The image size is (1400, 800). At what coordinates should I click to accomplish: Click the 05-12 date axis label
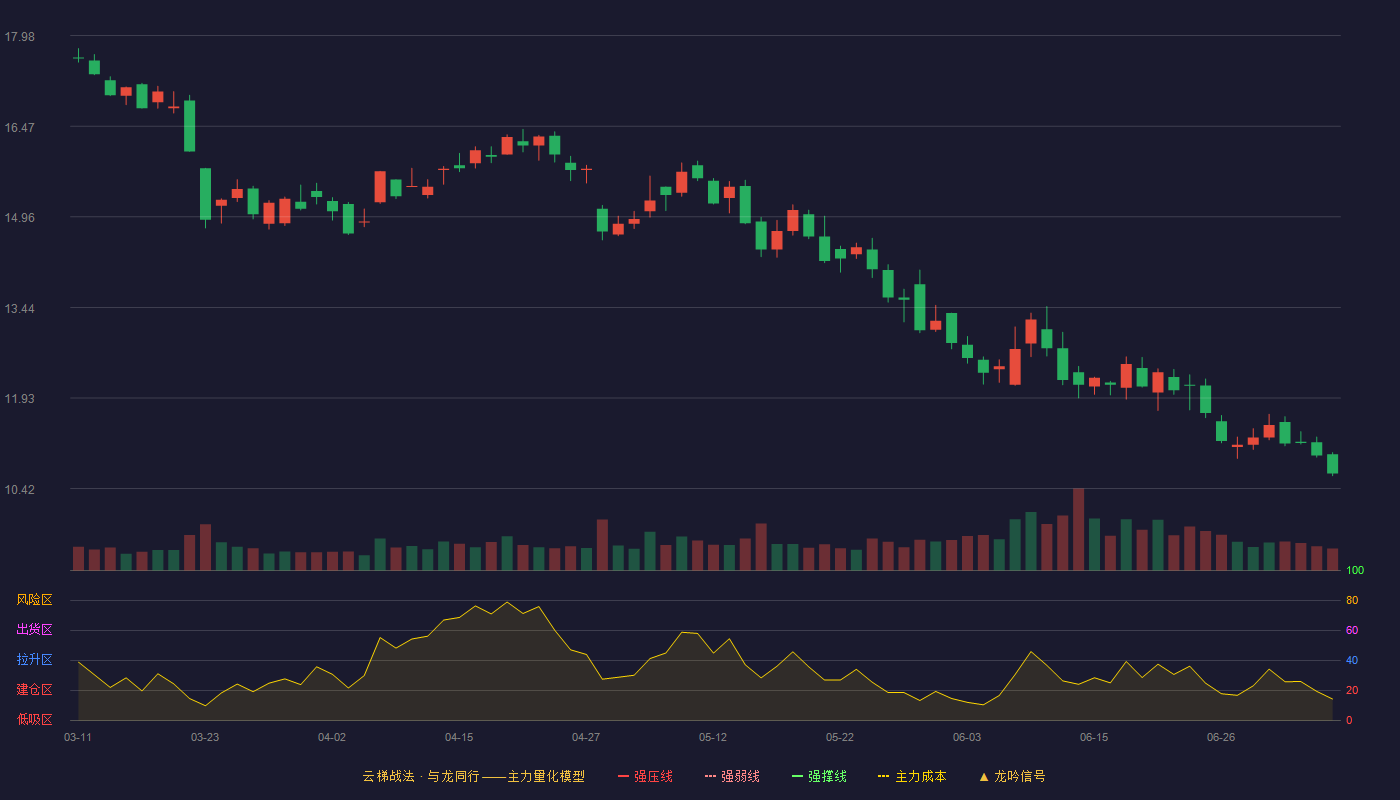[x=713, y=737]
